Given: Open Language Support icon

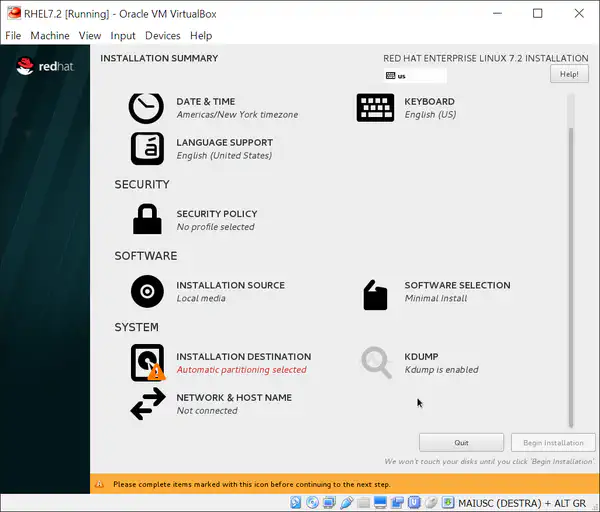Looking at the screenshot, I should point(146,148).
